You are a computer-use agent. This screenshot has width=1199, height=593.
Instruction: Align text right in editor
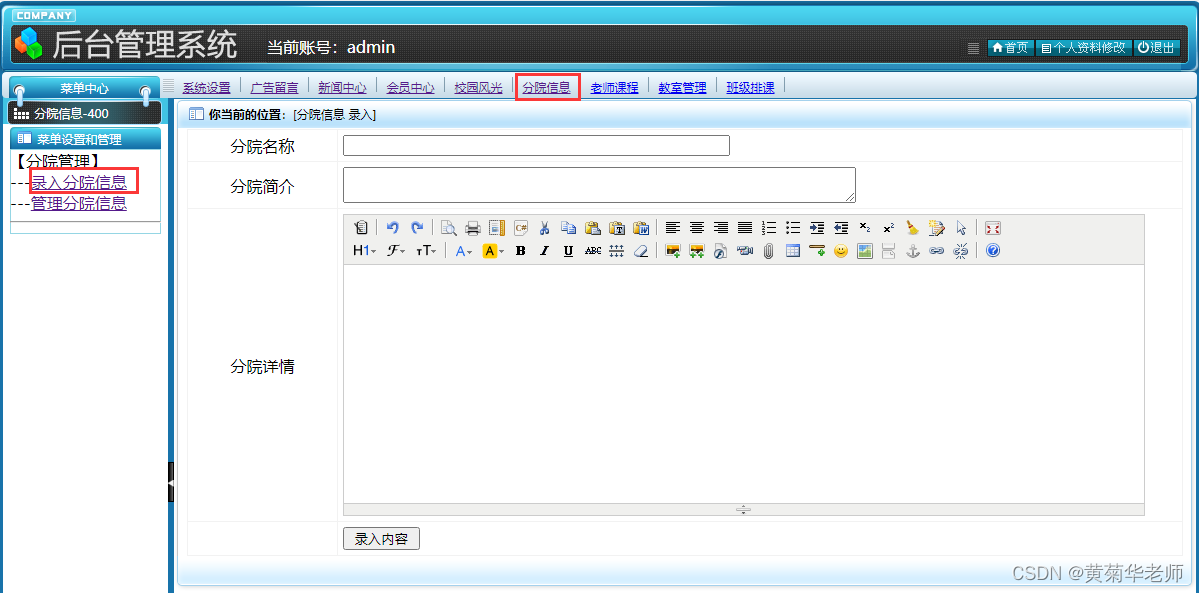tap(721, 228)
